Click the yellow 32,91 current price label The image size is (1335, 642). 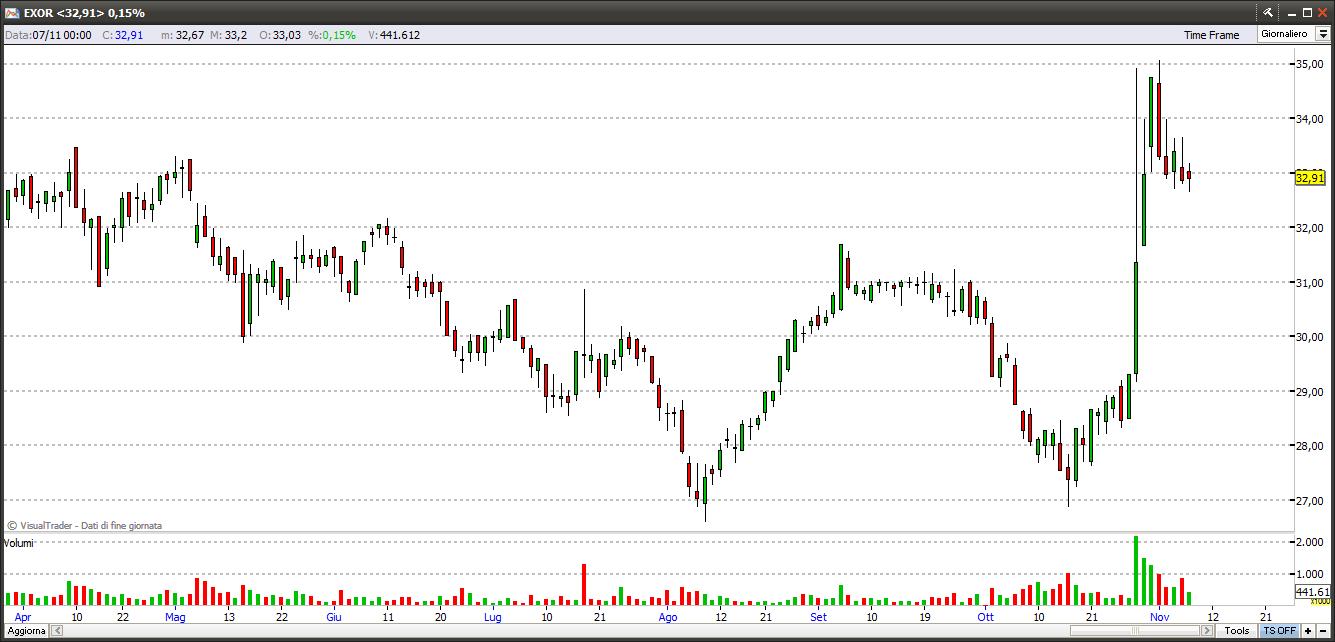coord(1310,178)
